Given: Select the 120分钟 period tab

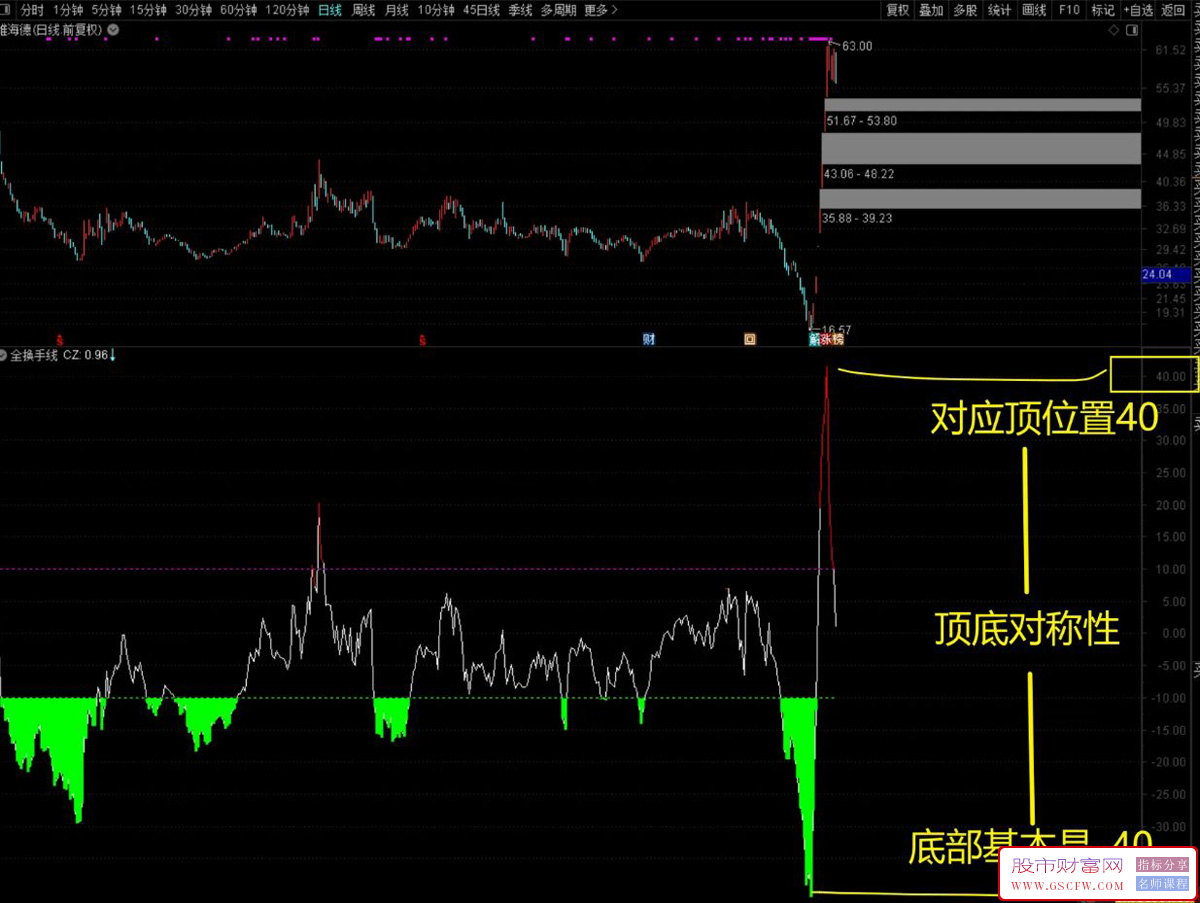Looking at the screenshot, I should tap(286, 10).
